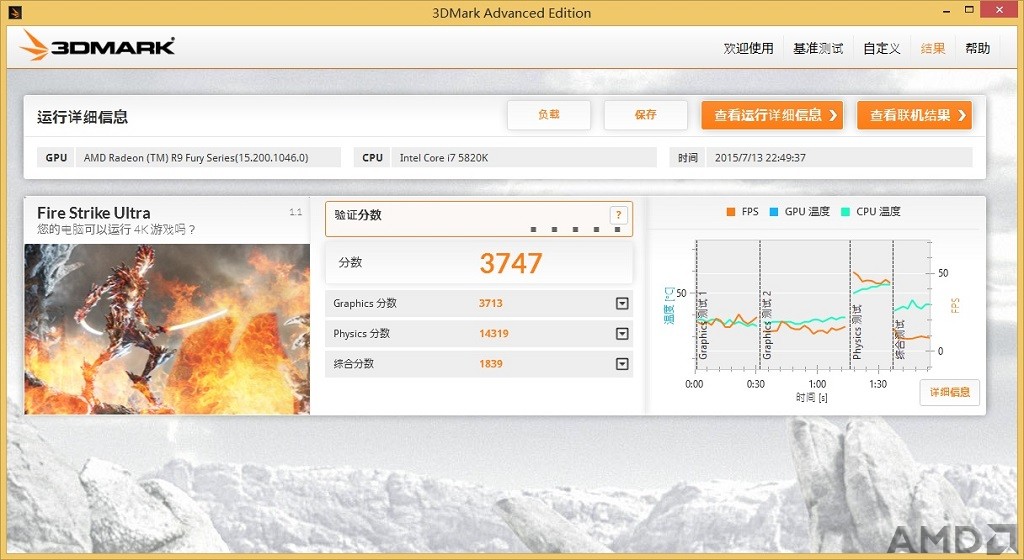The image size is (1024, 560).
Task: Expand the Graphics score details
Action: click(622, 303)
